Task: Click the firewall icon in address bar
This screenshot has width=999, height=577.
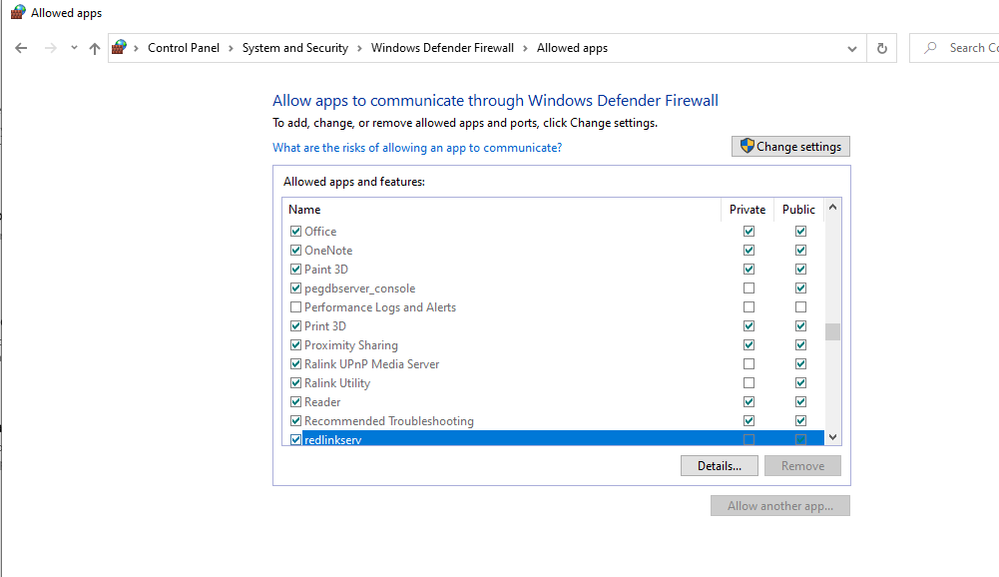Action: pyautogui.click(x=120, y=48)
